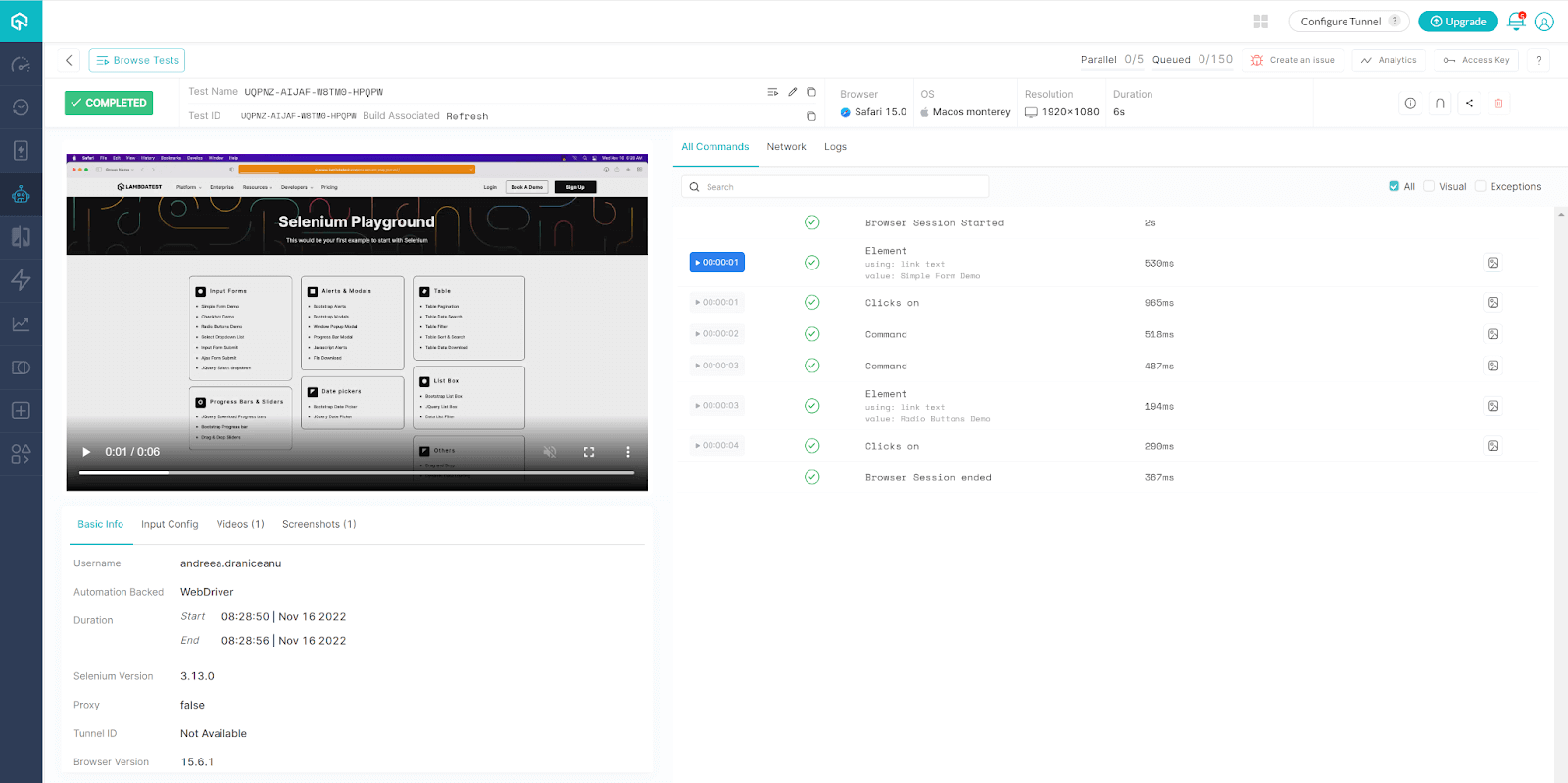The height and width of the screenshot is (783, 1568).
Task: Click the edit test name pencil icon
Action: click(x=792, y=92)
